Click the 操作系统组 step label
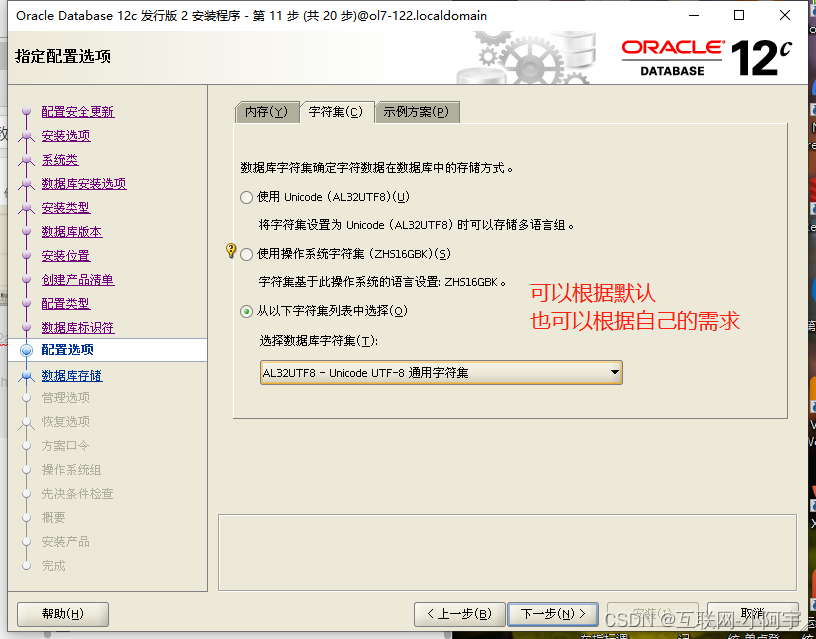The image size is (816, 639). click(72, 469)
